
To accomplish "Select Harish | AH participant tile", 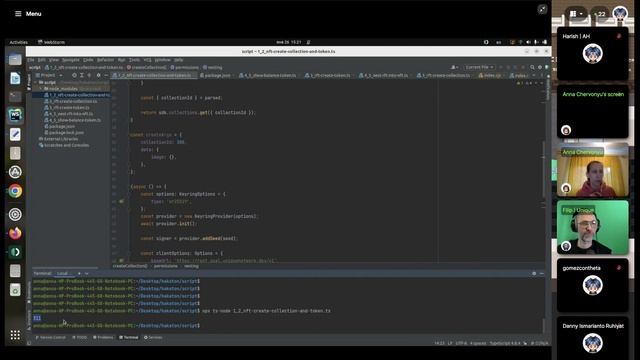I will (x=593, y=53).
